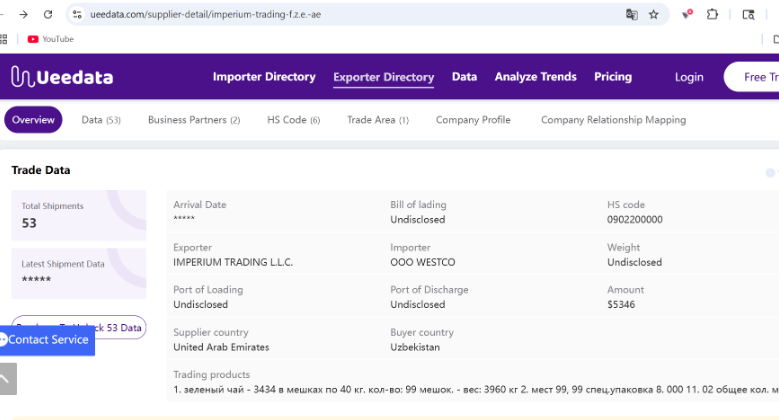Click the translate page icon
This screenshot has width=779, height=420.
[x=631, y=14]
